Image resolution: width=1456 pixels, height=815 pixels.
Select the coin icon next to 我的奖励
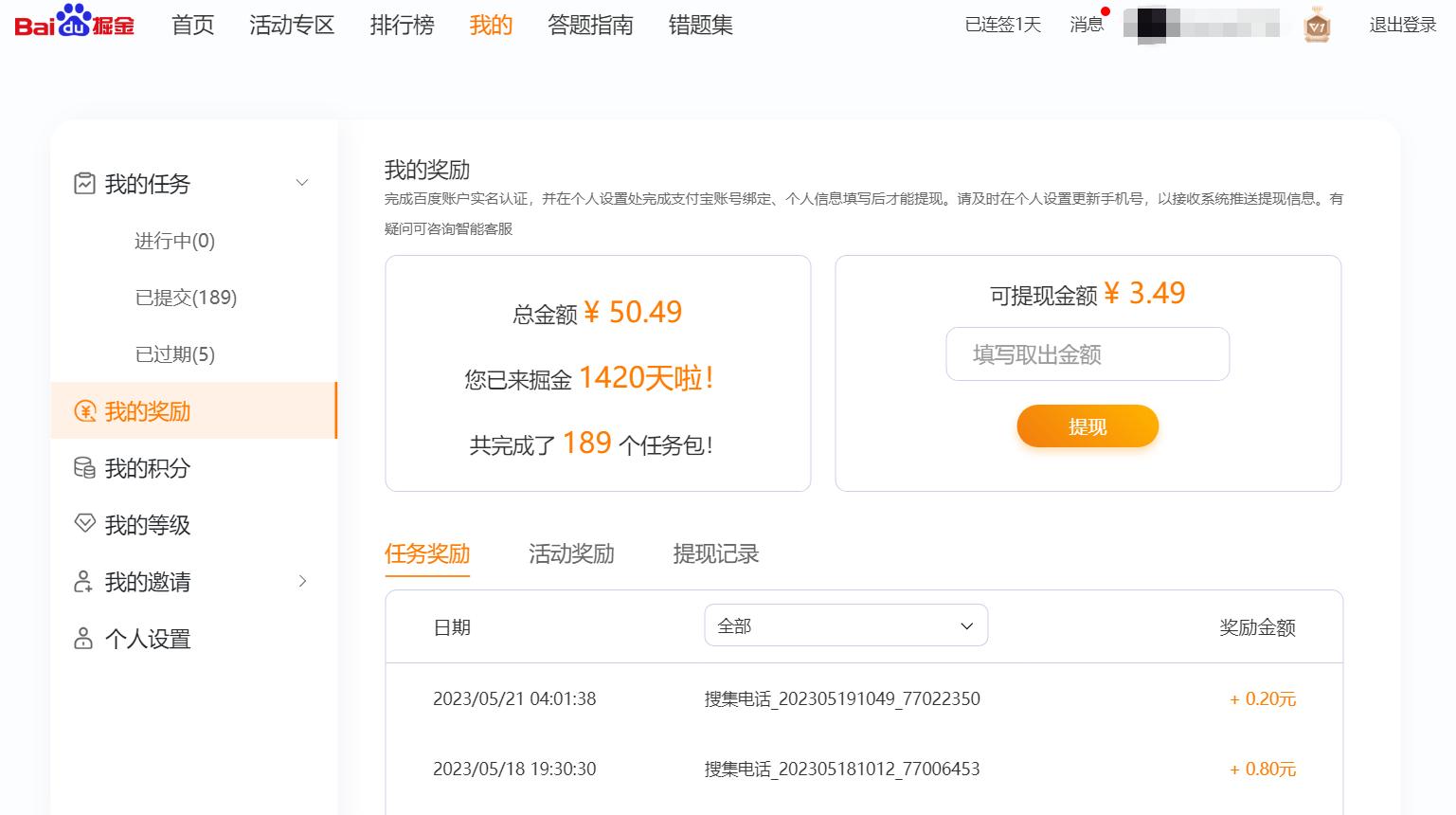click(84, 411)
